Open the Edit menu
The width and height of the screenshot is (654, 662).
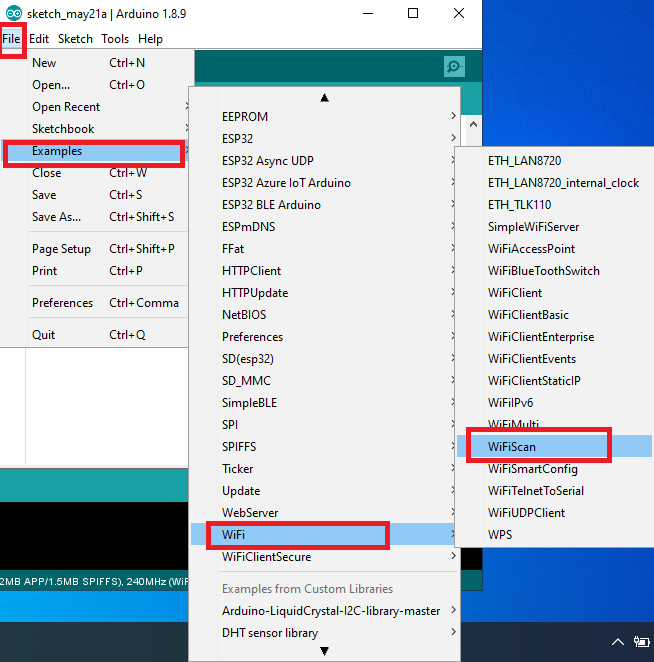(x=39, y=39)
